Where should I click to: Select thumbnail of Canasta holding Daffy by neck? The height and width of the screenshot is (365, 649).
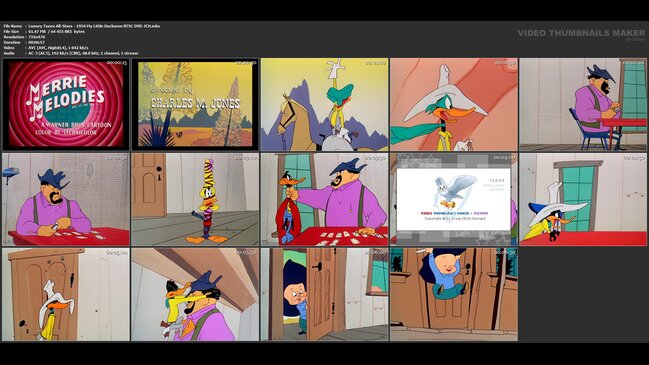tap(324, 199)
